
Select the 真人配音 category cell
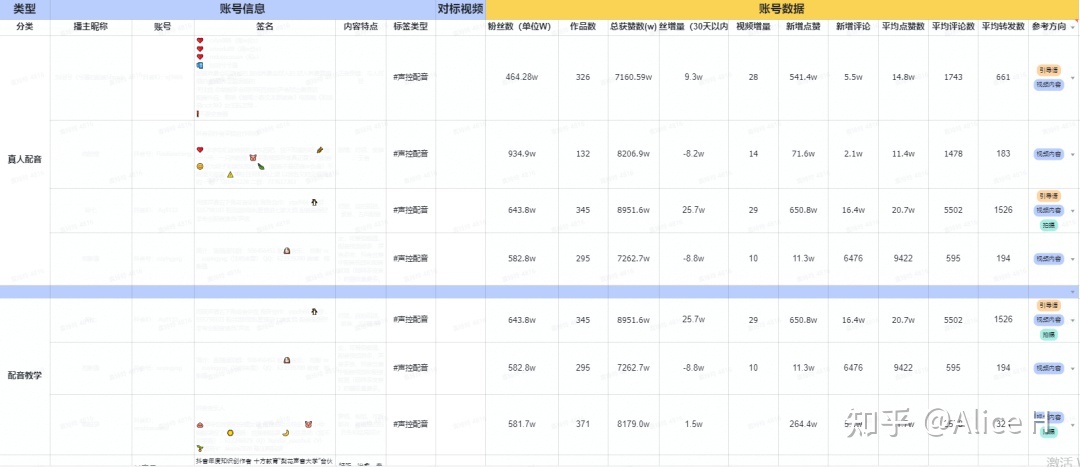[x=24, y=158]
